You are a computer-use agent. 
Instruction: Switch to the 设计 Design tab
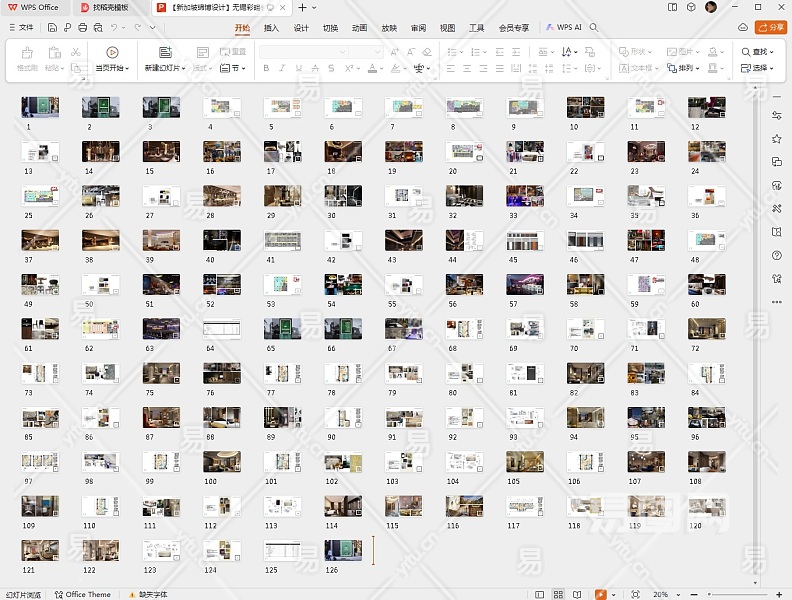(x=301, y=28)
